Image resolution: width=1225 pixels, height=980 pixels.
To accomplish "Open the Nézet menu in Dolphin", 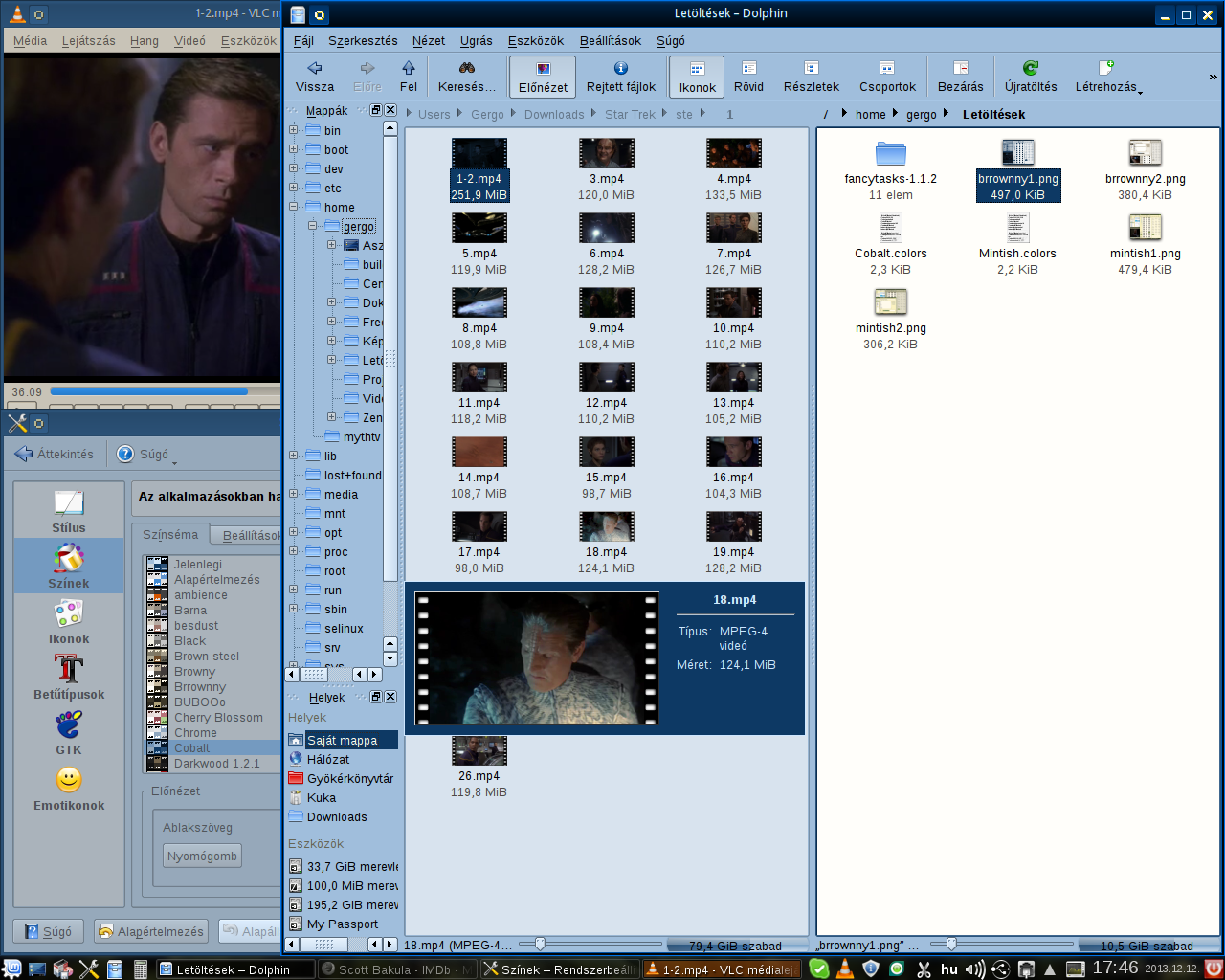I will (x=429, y=41).
